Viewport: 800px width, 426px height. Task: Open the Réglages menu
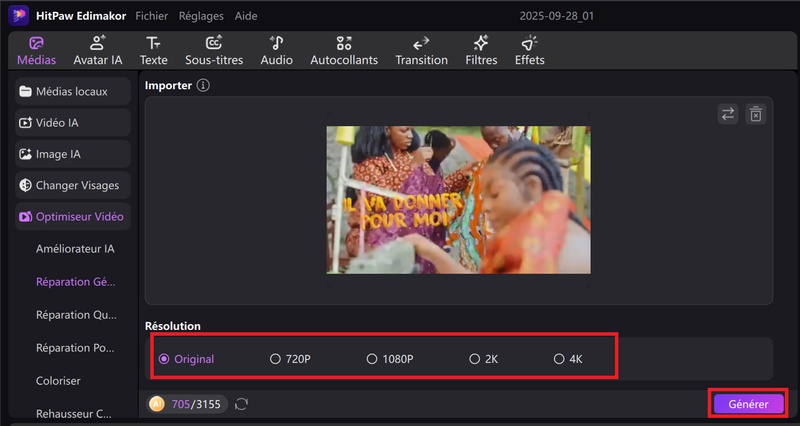[201, 16]
